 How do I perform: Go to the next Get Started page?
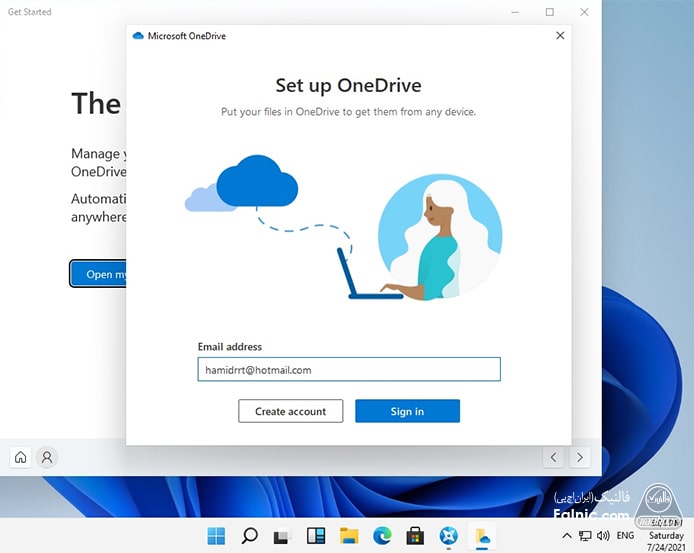pos(580,457)
